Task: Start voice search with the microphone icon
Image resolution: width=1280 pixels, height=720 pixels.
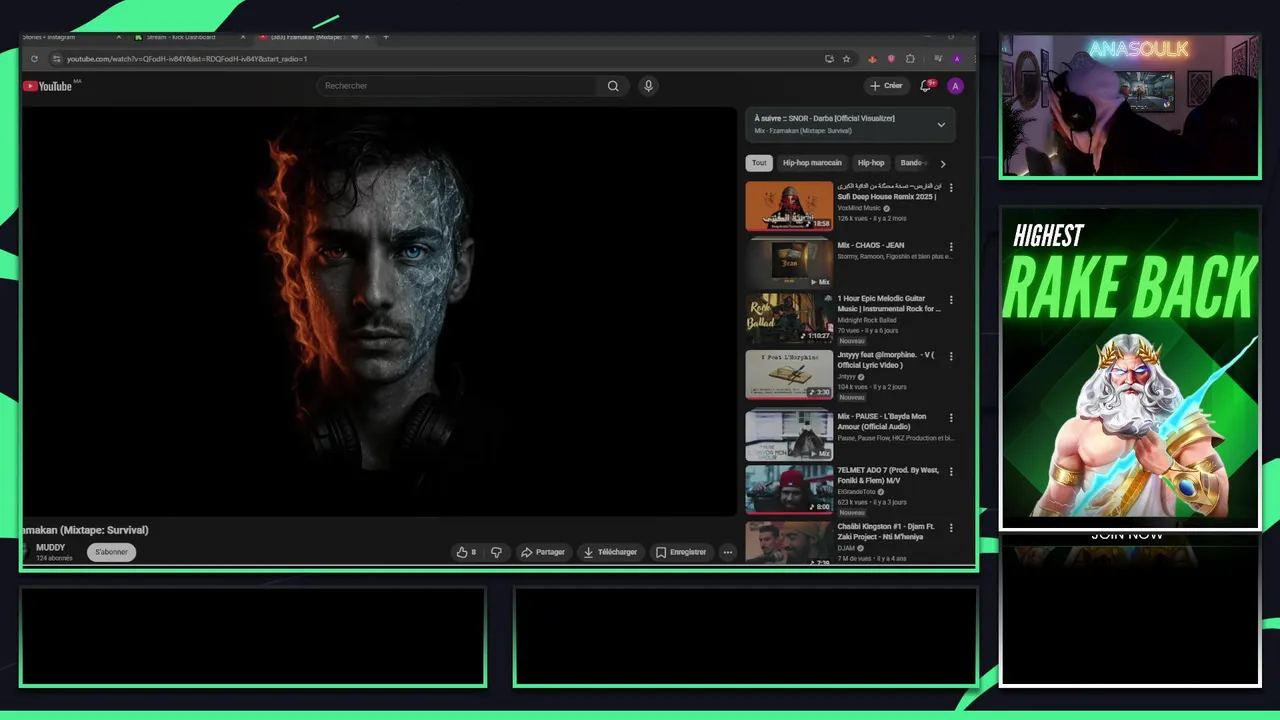Action: [648, 86]
